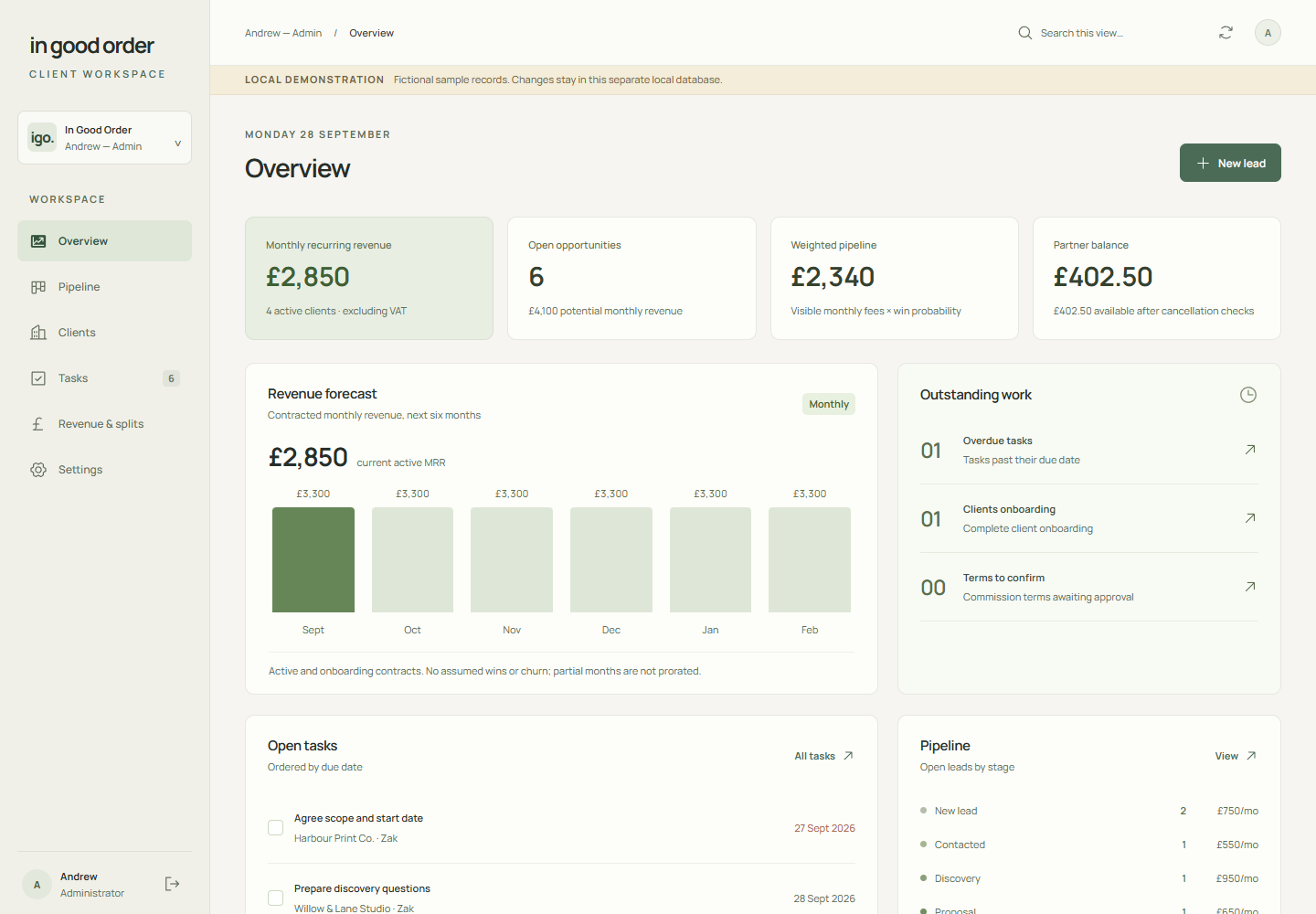Screen dimensions: 1316x914
Task: Open the Monthly recurring revenue card
Action: click(x=369, y=278)
